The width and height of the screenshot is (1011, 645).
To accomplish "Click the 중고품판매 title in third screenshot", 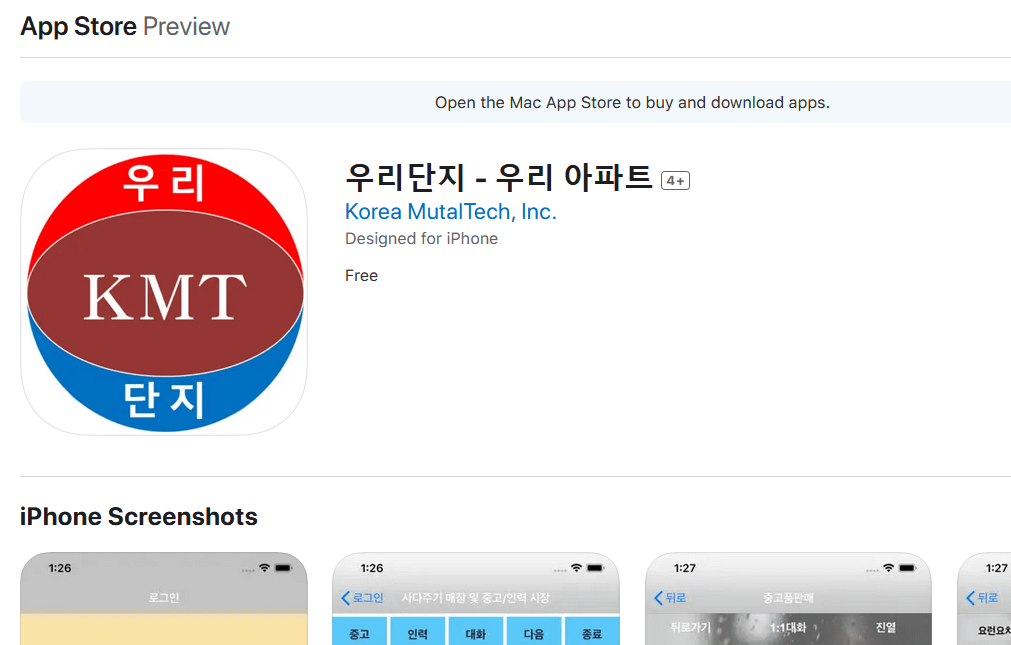I will (789, 598).
